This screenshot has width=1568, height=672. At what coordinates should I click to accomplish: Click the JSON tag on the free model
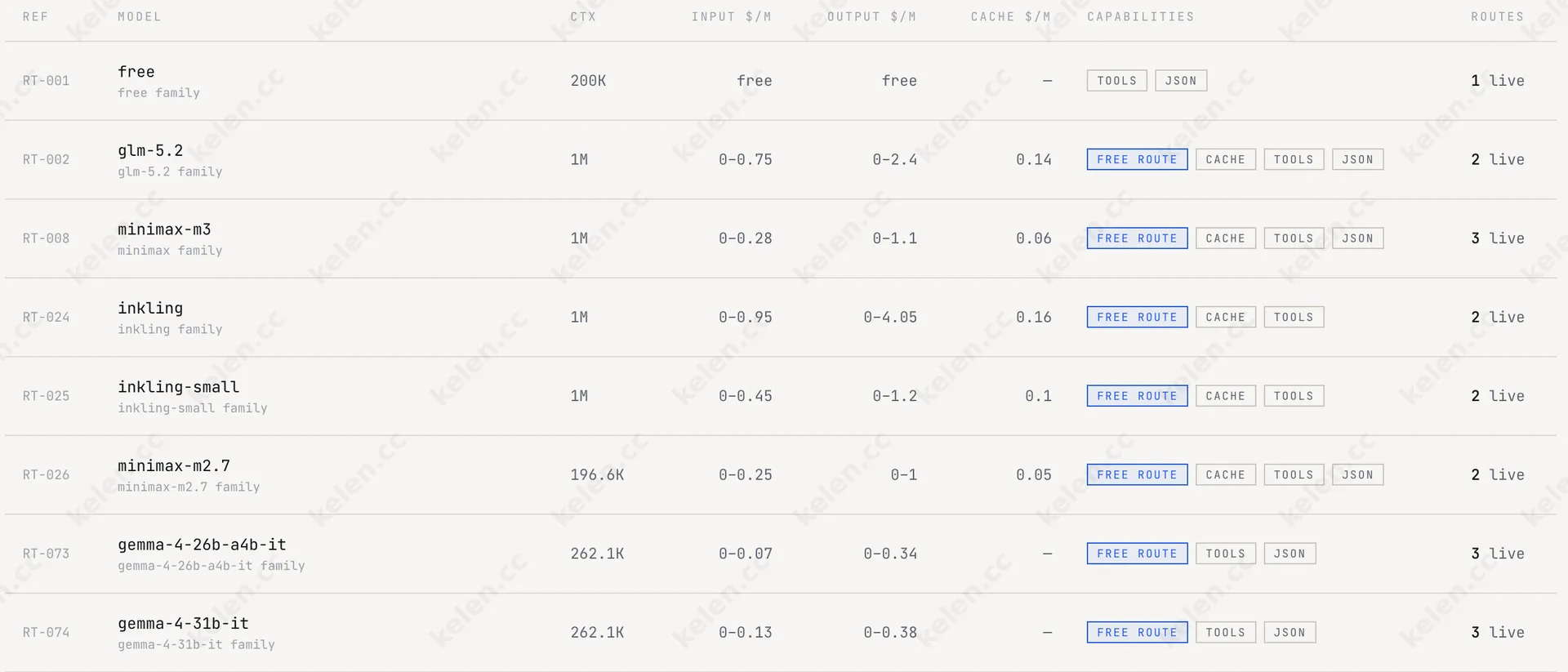coord(1181,81)
